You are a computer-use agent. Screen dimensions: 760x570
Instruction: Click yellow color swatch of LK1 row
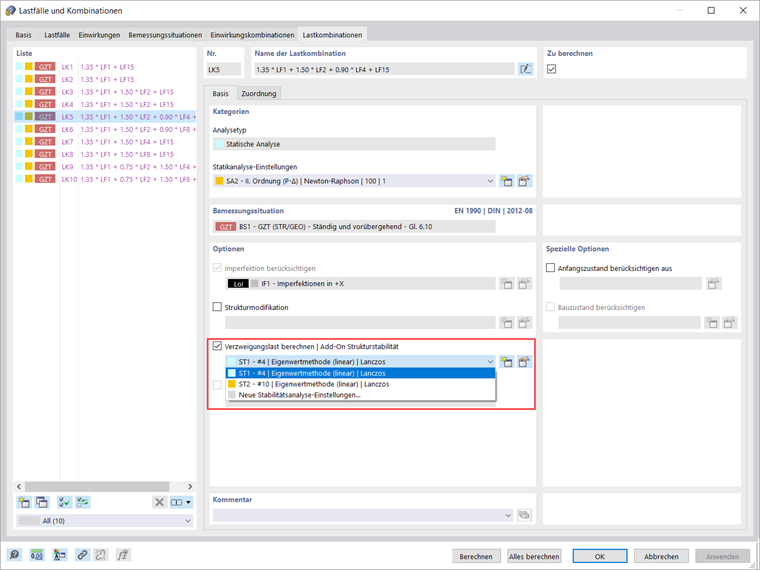(29, 66)
